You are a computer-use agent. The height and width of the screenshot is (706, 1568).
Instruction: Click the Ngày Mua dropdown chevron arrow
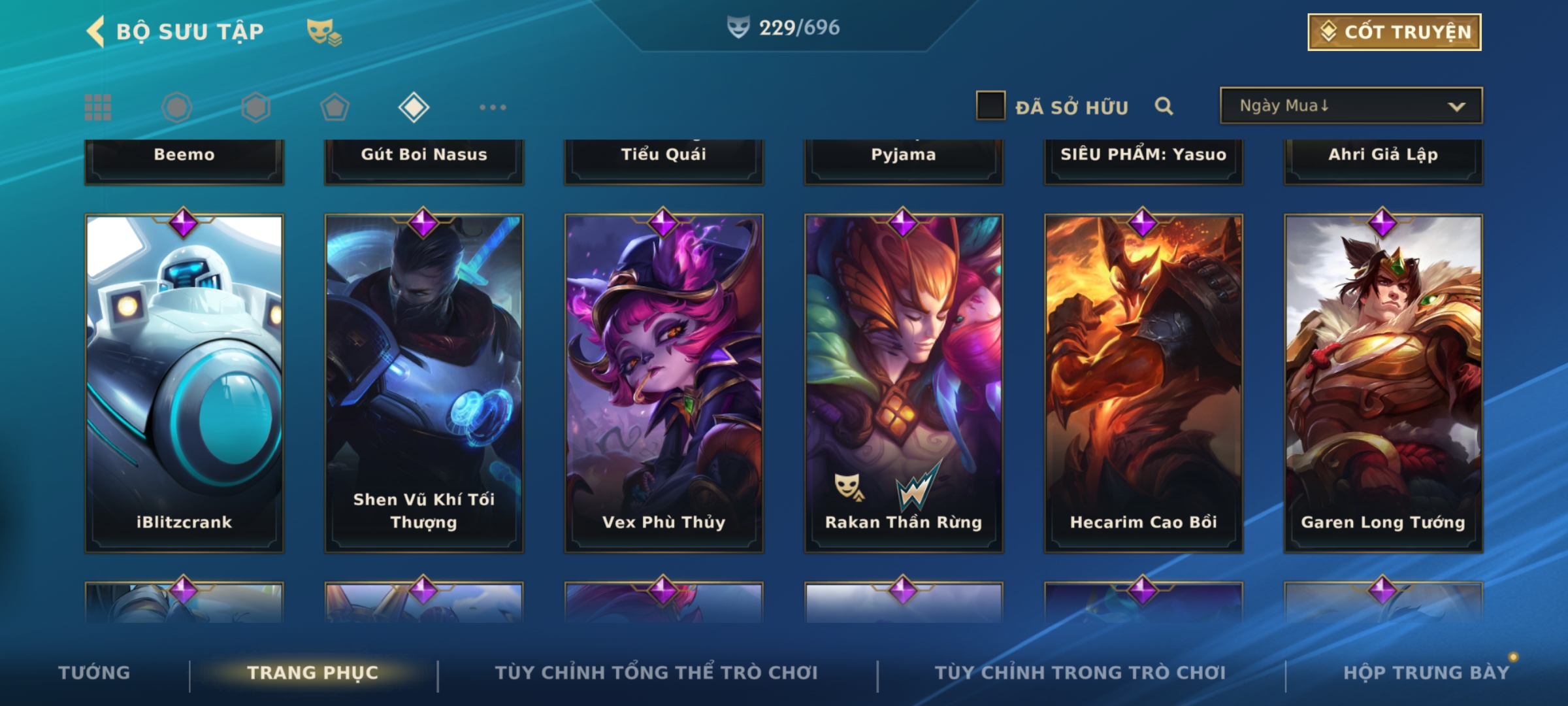tap(1456, 107)
